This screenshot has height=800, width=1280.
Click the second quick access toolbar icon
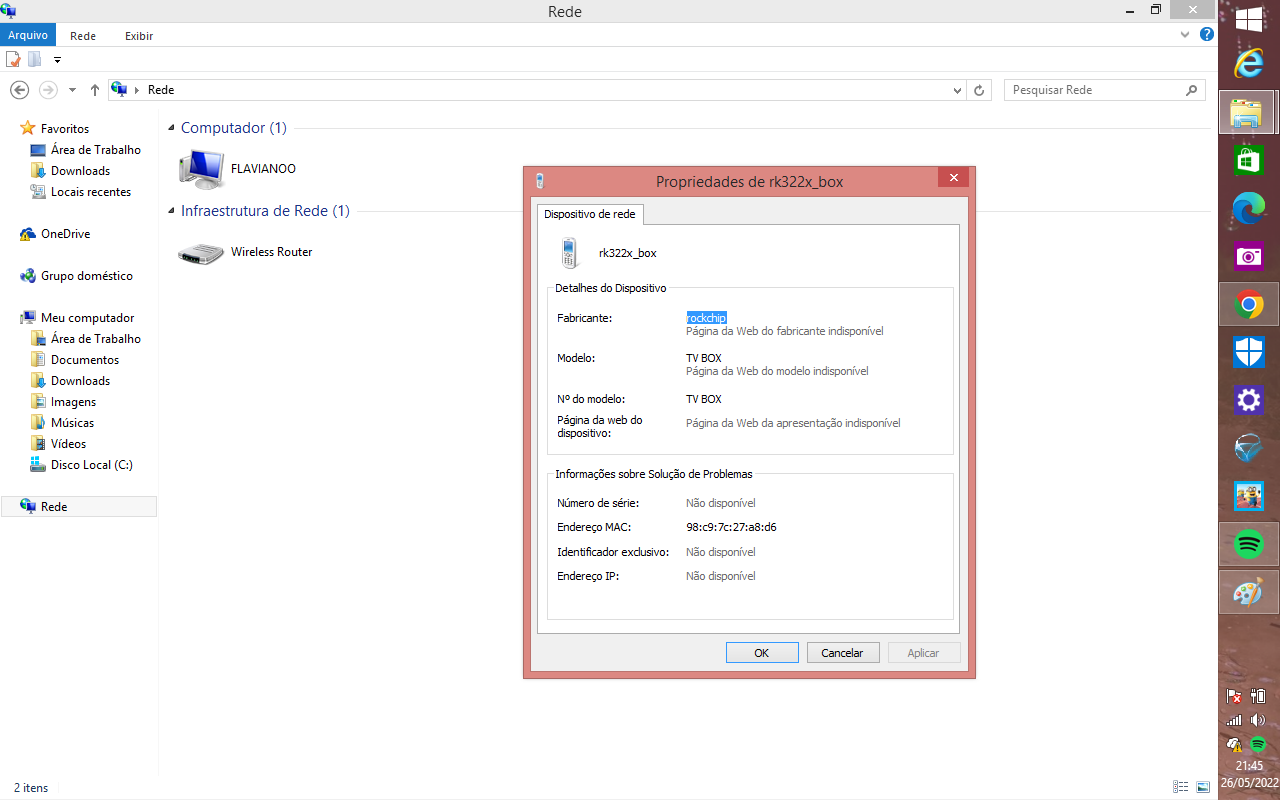[x=34, y=59]
